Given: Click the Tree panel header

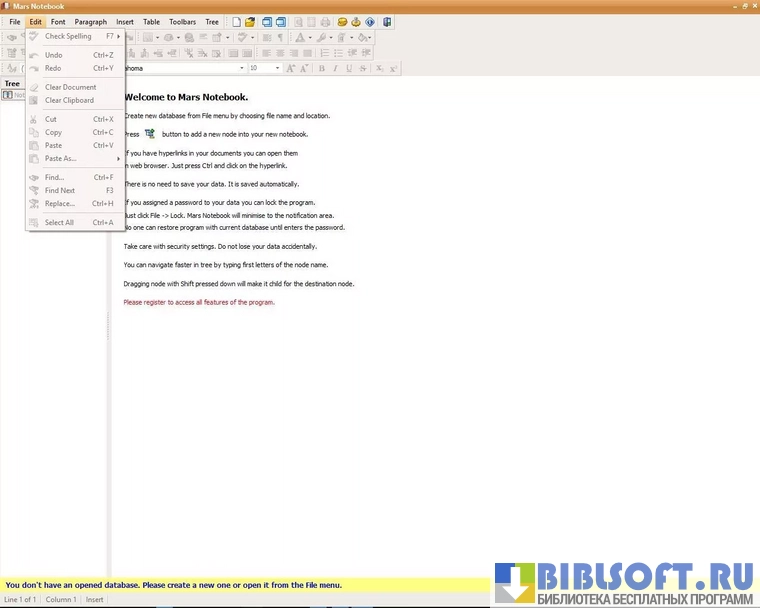Looking at the screenshot, I should click(x=13, y=84).
